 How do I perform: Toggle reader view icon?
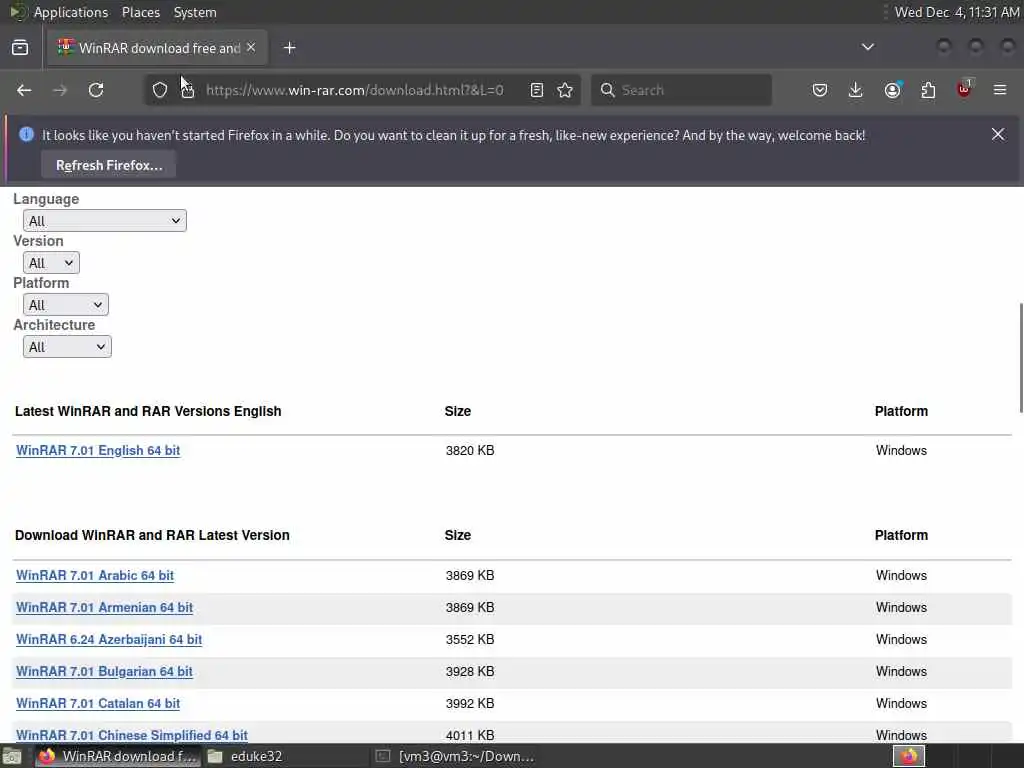click(537, 90)
